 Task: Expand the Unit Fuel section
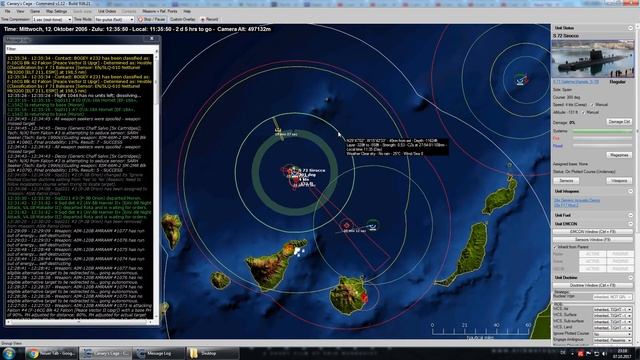630,215
